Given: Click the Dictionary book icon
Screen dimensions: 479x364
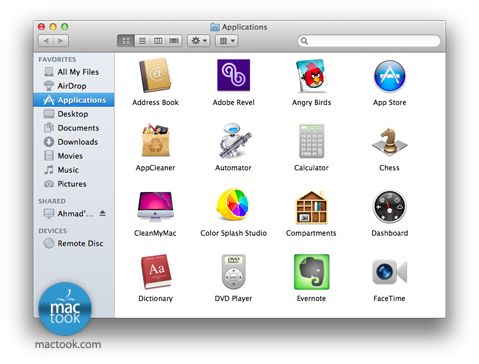Looking at the screenshot, I should point(156,271).
